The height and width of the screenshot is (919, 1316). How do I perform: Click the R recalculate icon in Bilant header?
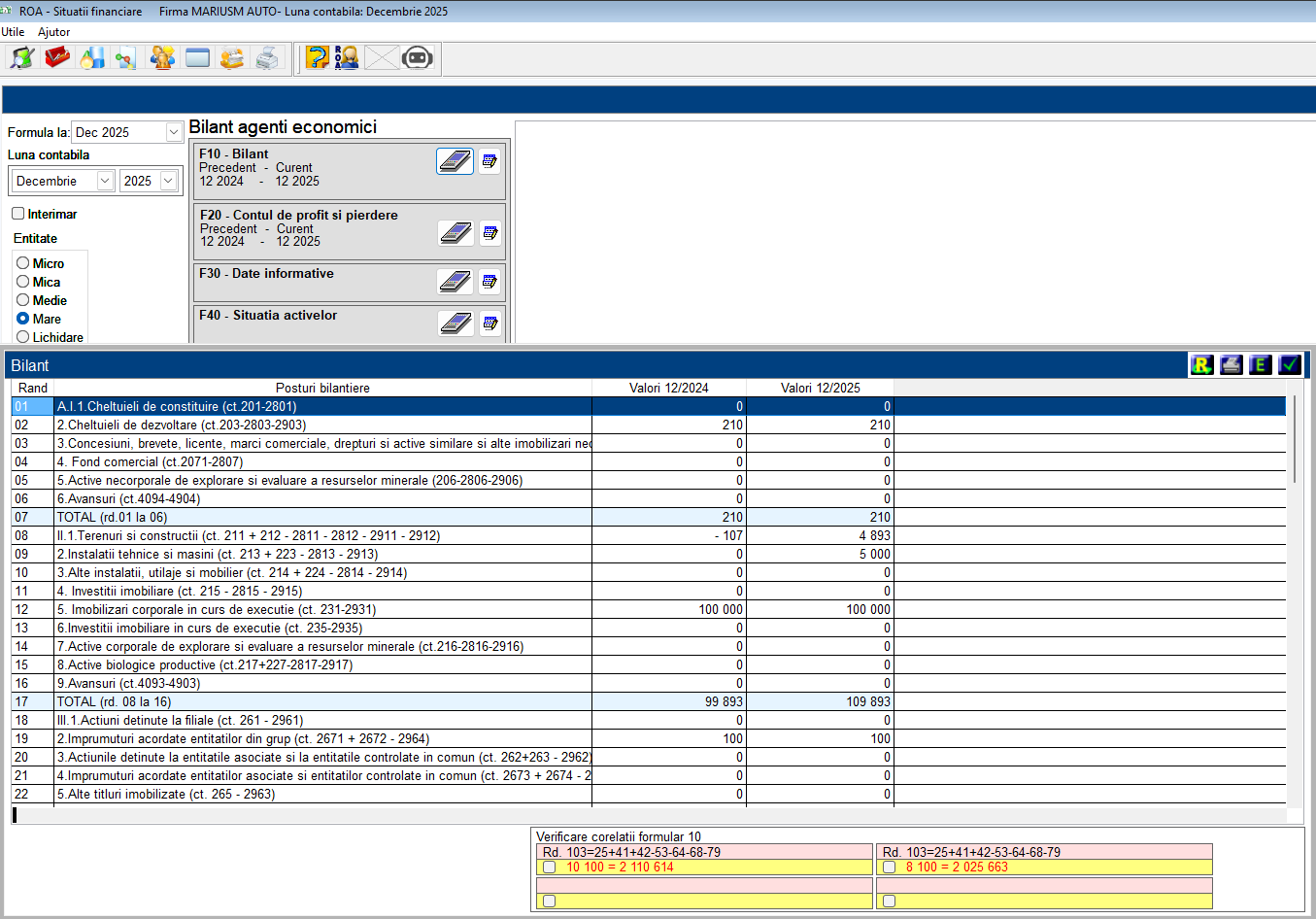coord(1201,365)
